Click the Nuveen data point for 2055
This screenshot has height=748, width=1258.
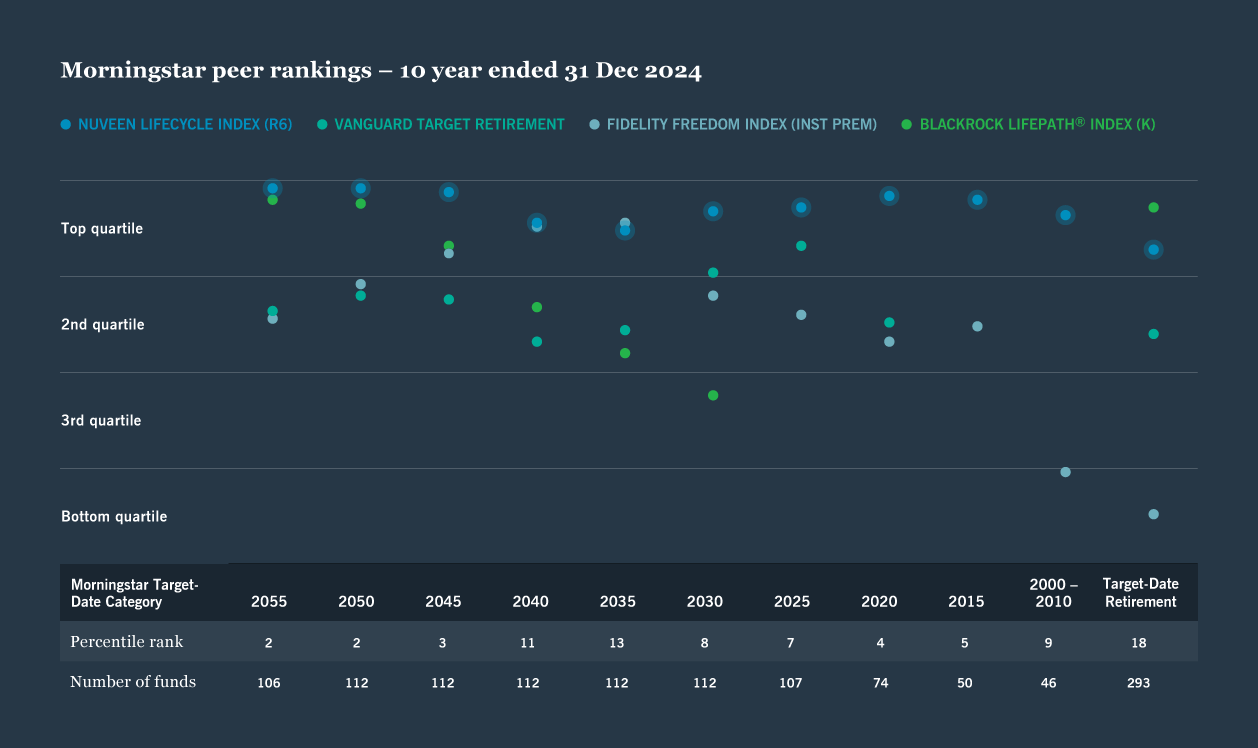coord(272,188)
